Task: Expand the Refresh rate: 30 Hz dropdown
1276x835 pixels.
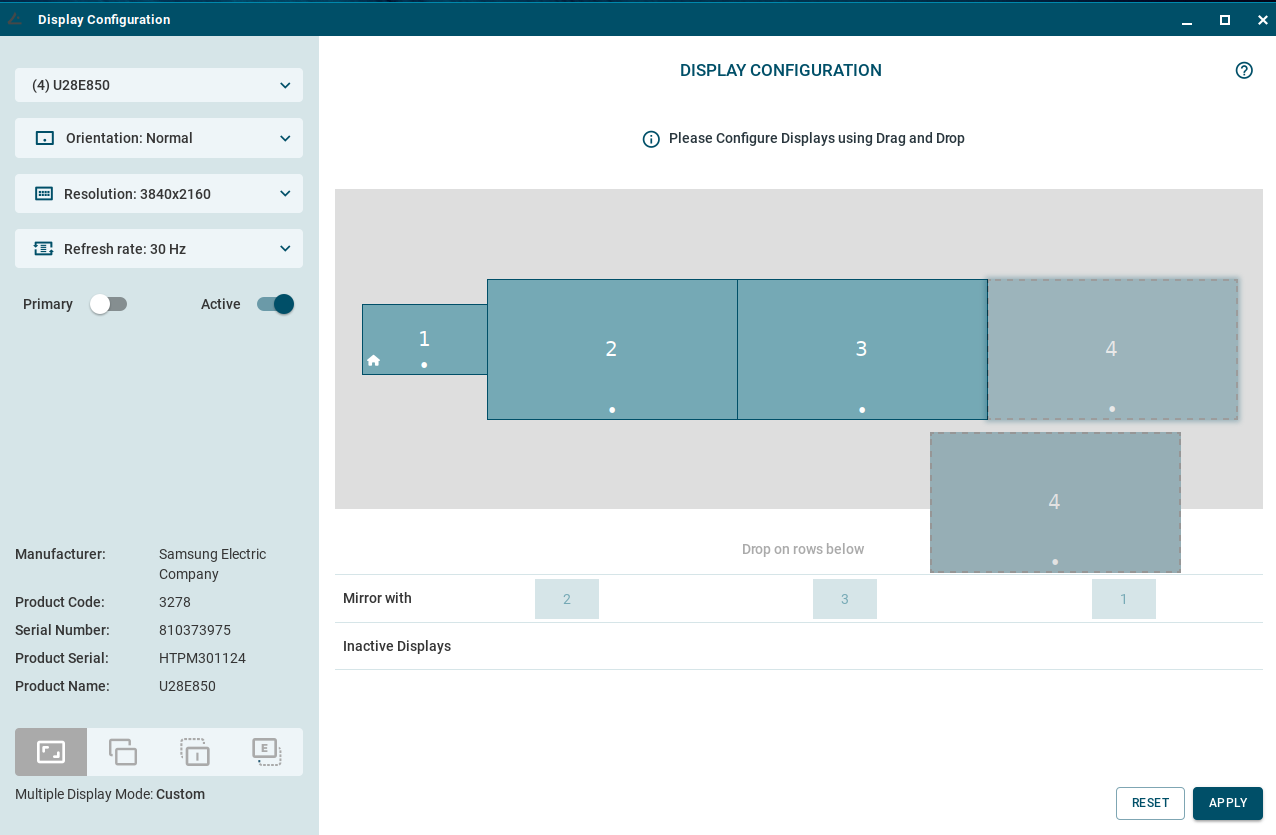Action: click(x=159, y=249)
